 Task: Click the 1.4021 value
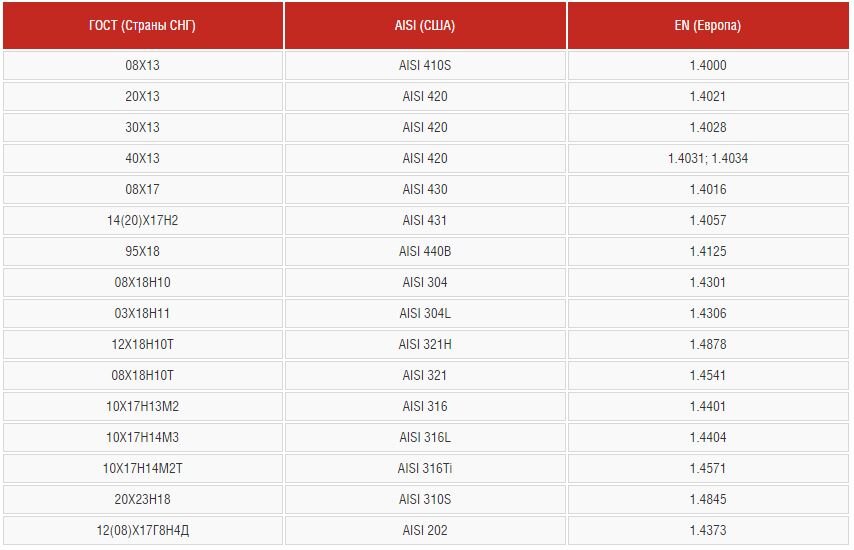coord(708,96)
